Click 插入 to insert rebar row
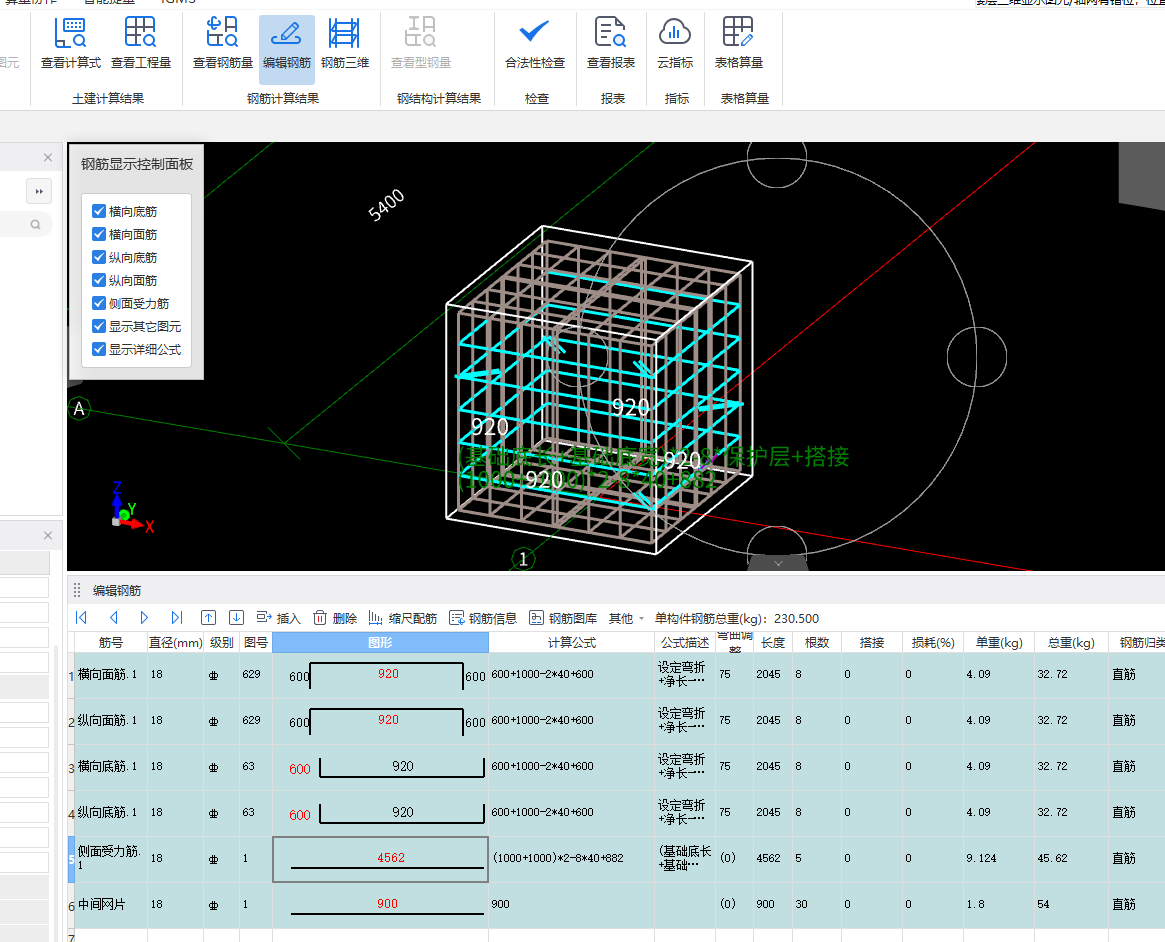1165x942 pixels. (x=278, y=618)
